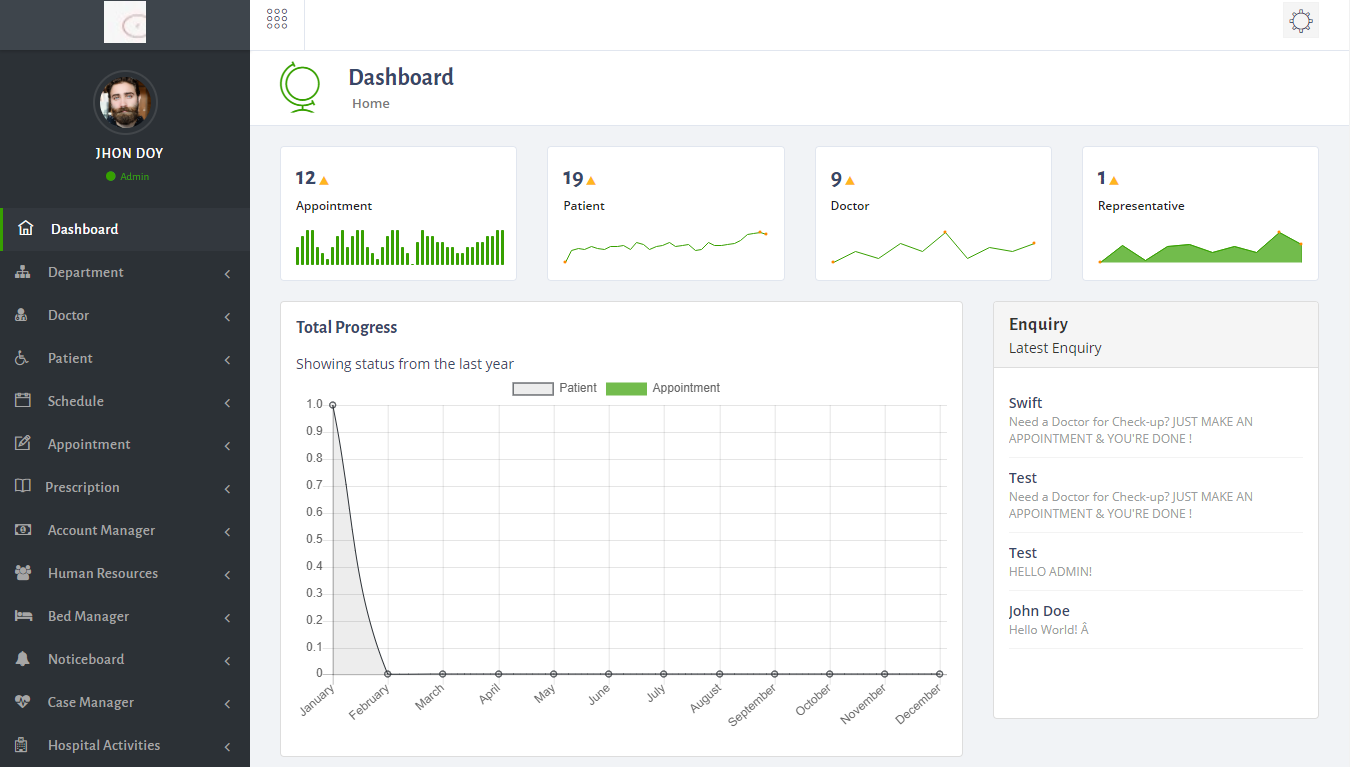
Task: Open the Account Manager menu item
Action: point(101,530)
